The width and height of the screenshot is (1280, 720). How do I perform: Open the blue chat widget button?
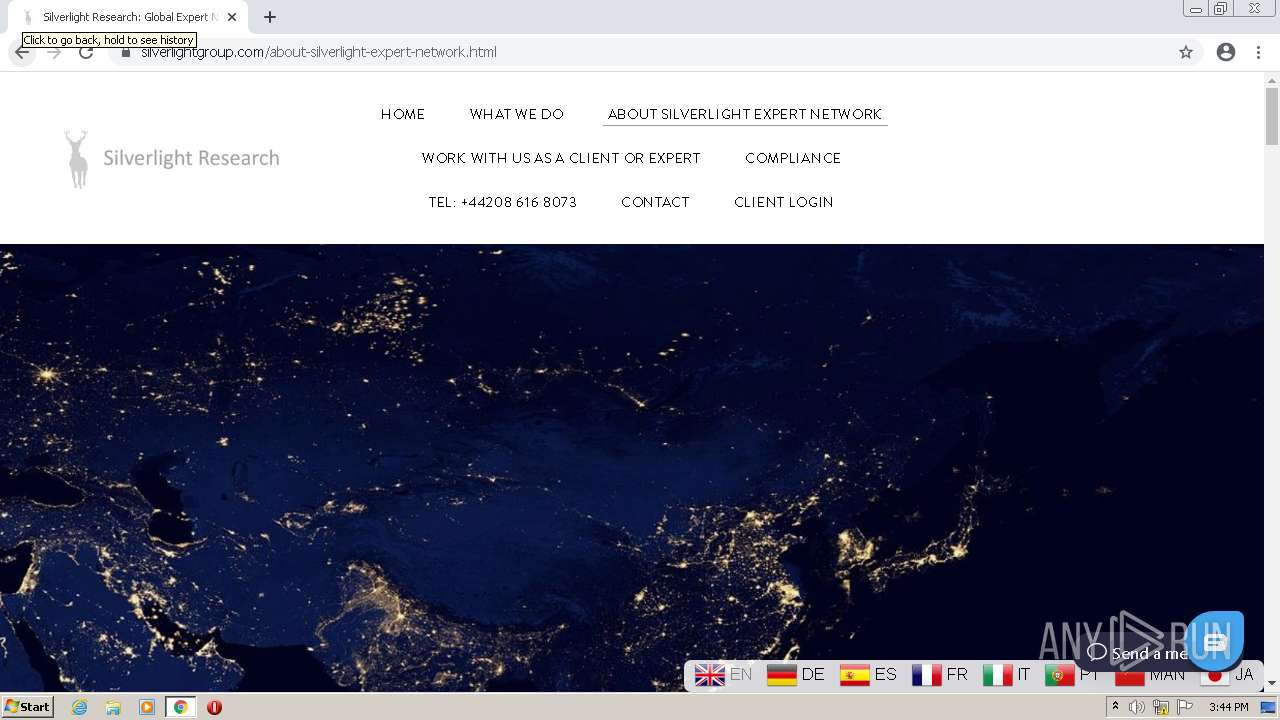[1215, 641]
